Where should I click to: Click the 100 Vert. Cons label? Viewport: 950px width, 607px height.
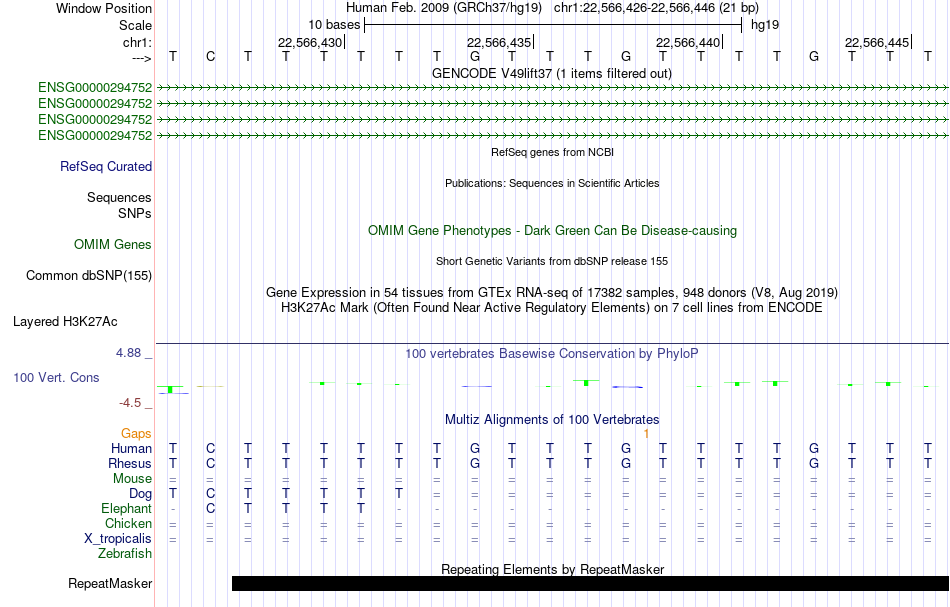[x=56, y=377]
